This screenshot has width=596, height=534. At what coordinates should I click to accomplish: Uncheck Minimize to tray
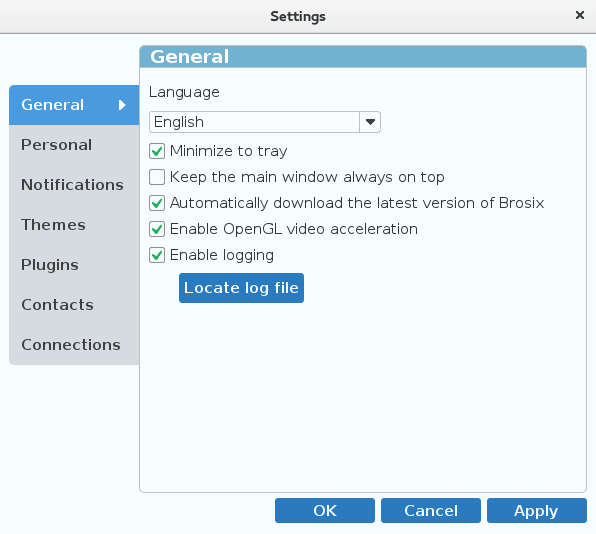(x=157, y=151)
